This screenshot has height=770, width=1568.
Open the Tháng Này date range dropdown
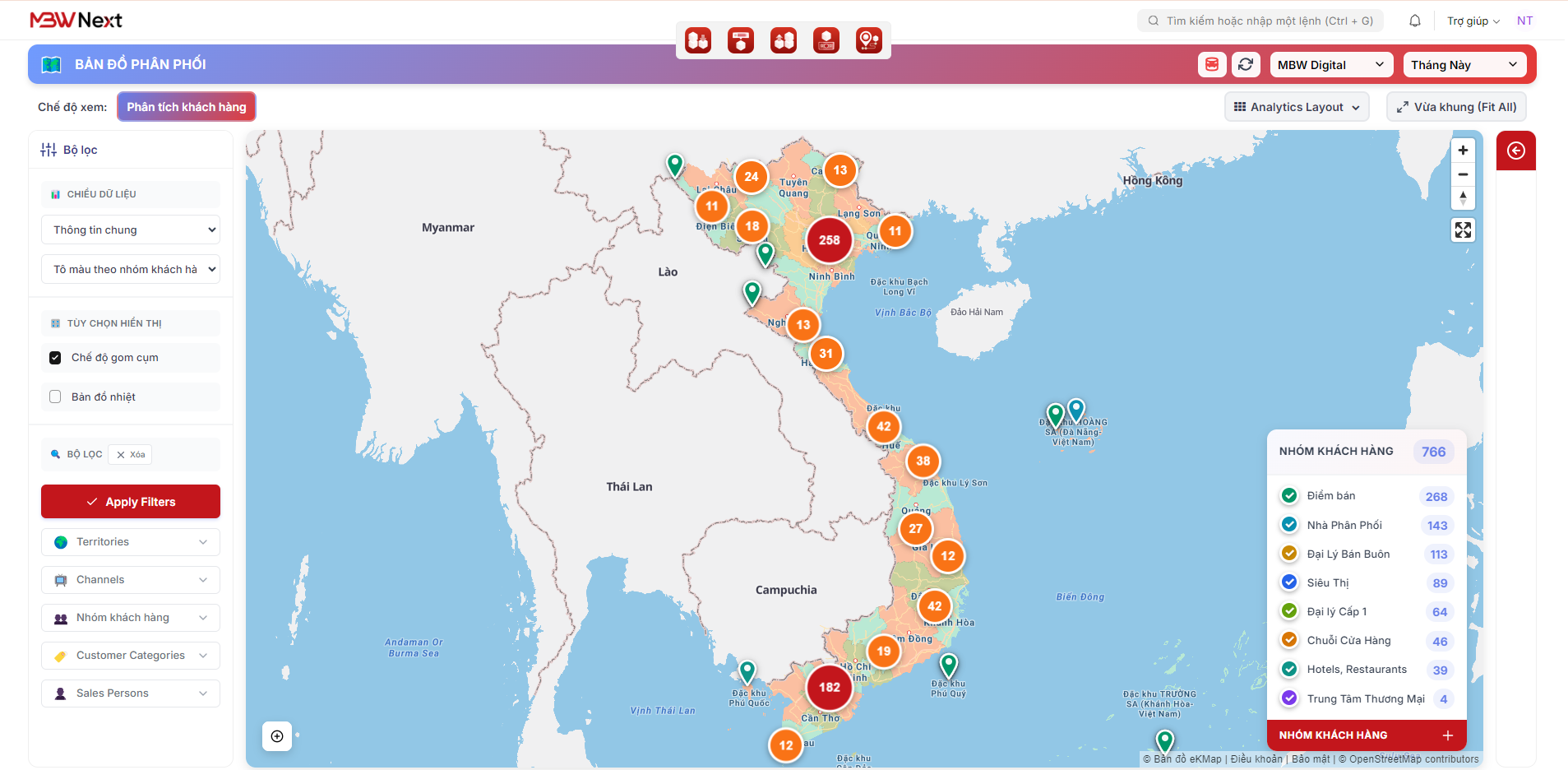(1464, 64)
